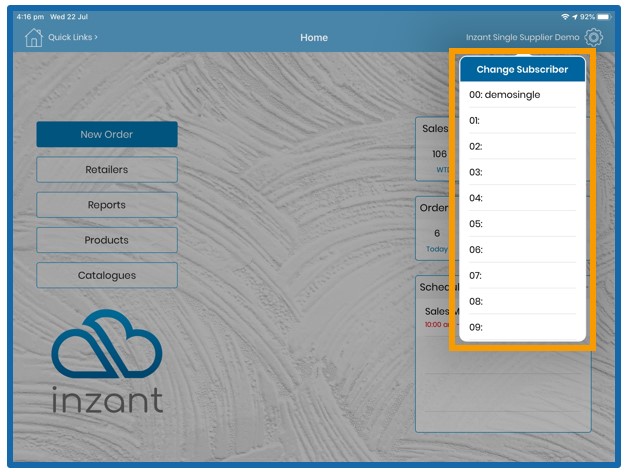627x472 pixels.
Task: Select subscriber 00: demosingle
Action: point(522,95)
